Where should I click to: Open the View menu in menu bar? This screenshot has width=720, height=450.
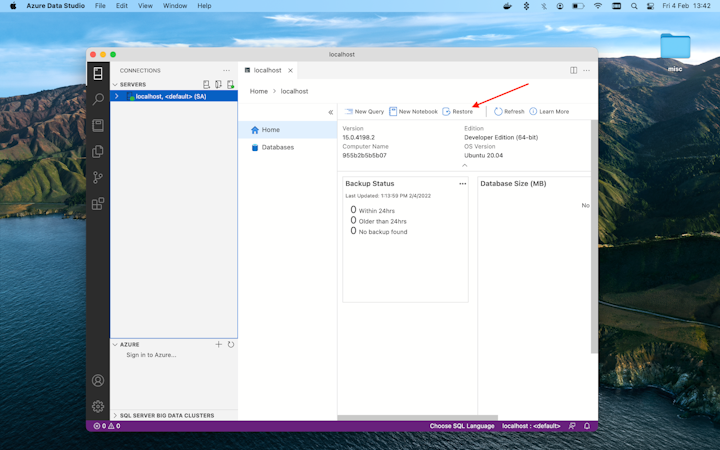(x=146, y=6)
